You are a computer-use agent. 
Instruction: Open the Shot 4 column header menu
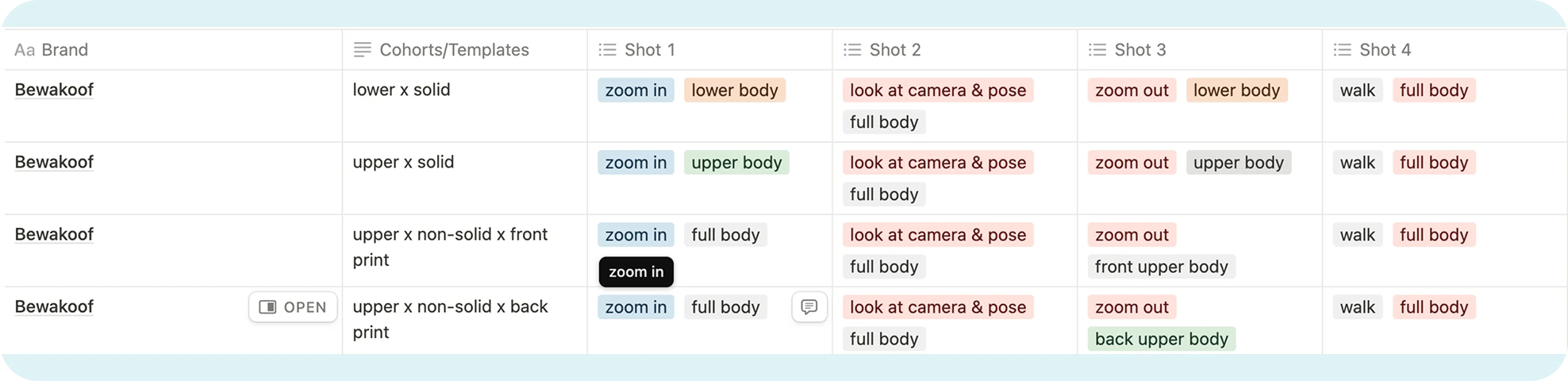1385,50
